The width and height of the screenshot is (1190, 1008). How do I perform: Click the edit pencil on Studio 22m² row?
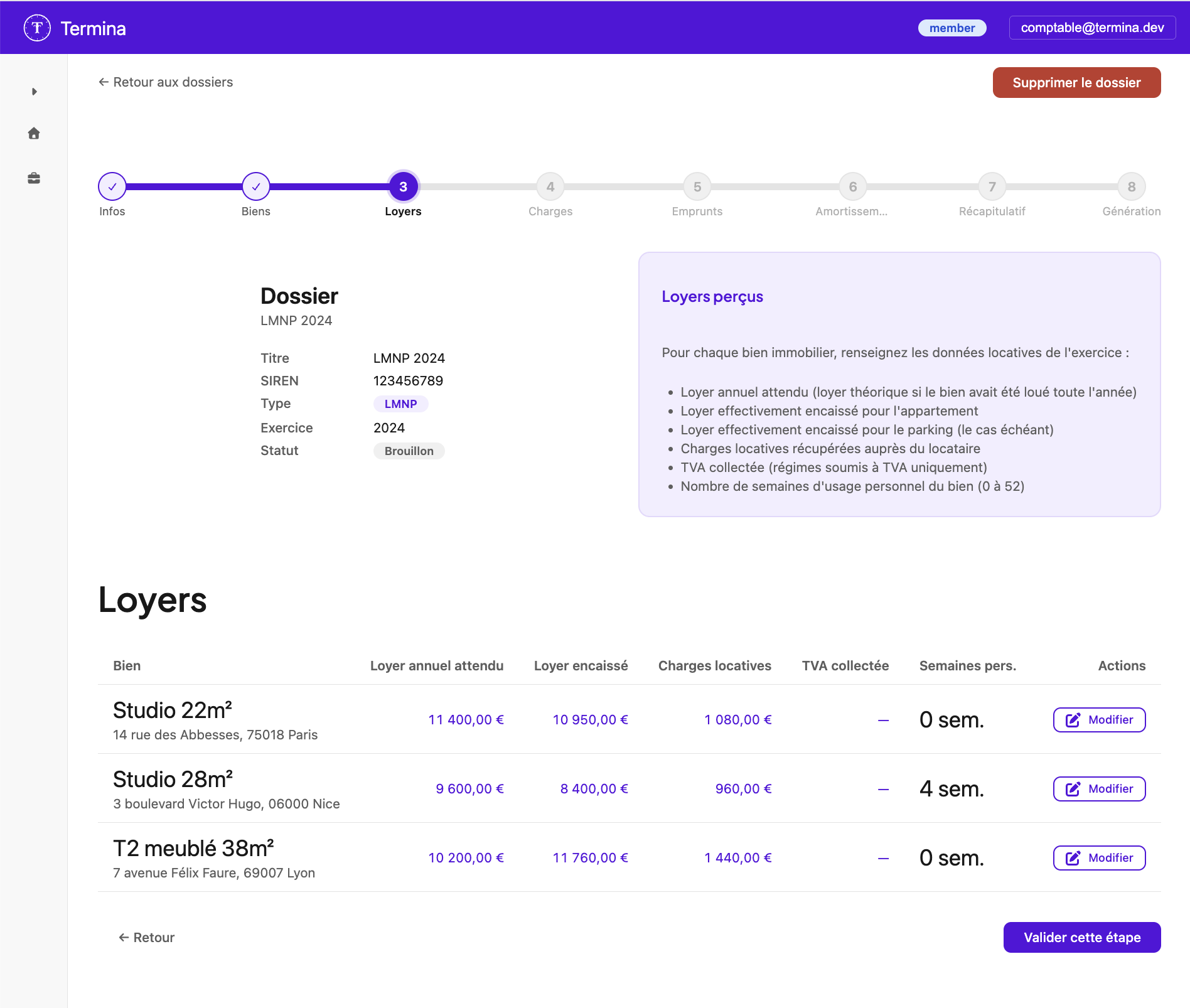click(x=1074, y=719)
